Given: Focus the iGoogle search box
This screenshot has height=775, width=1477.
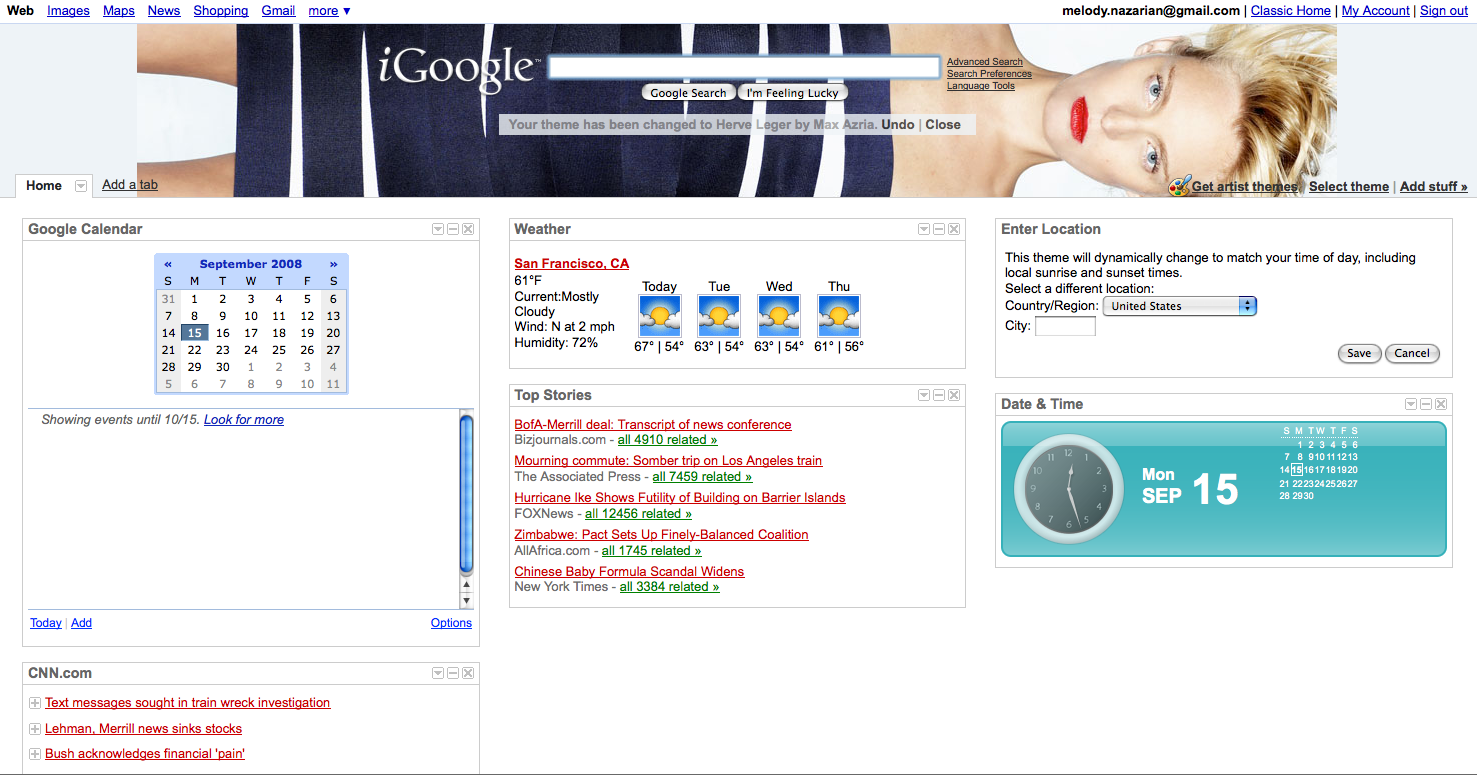Looking at the screenshot, I should (x=745, y=68).
